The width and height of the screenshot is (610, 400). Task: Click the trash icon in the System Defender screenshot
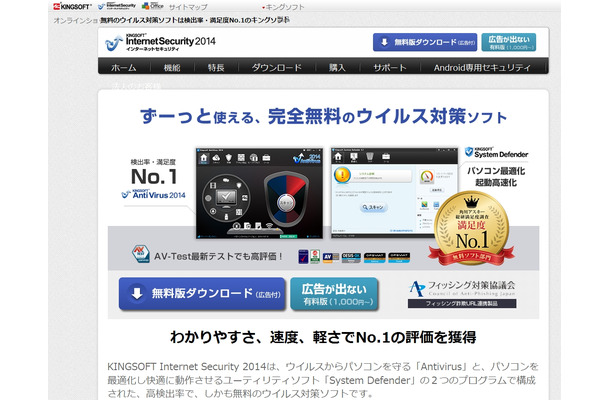tap(370, 156)
